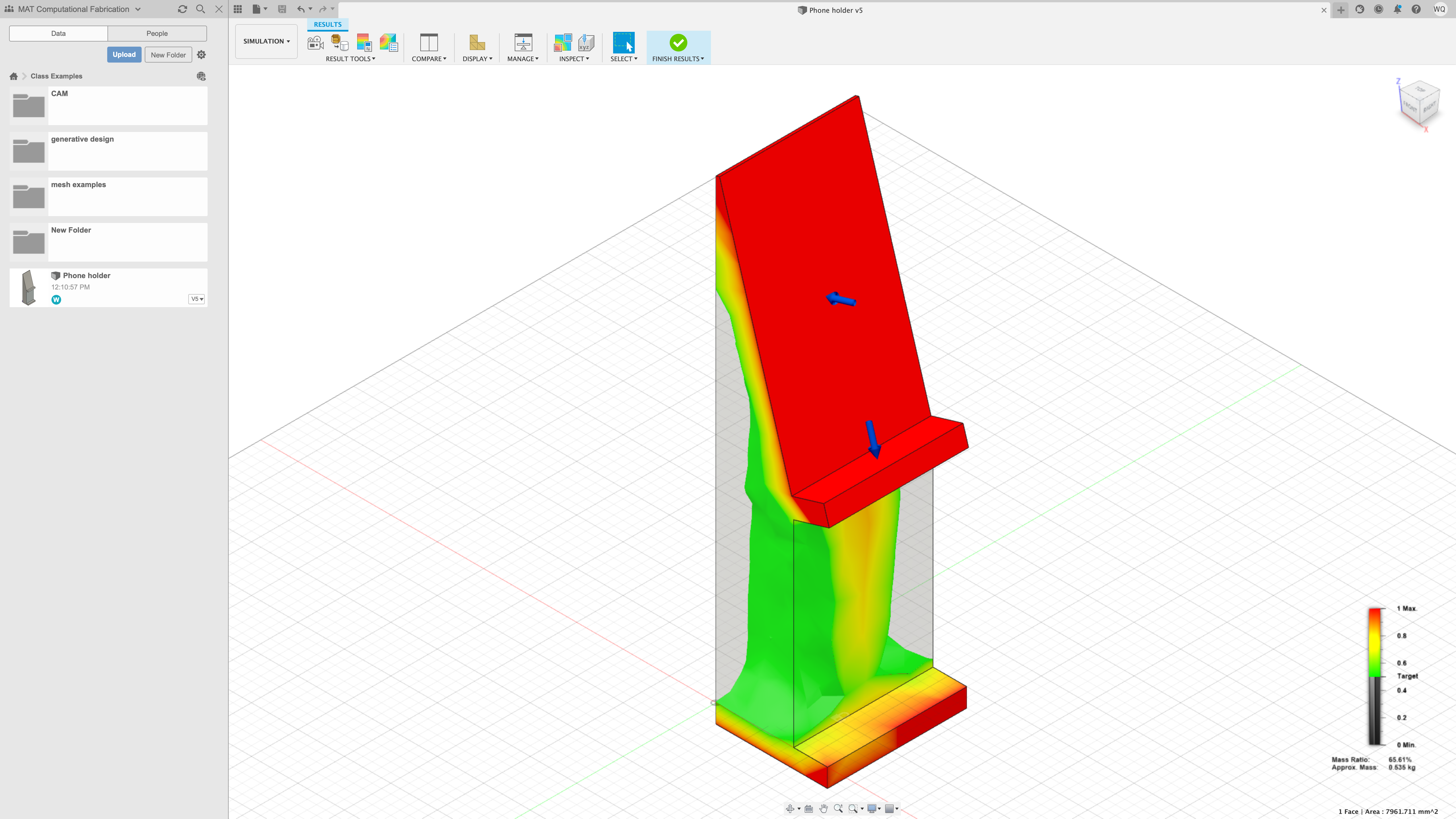Open the job status clock icon
Image resolution: width=1456 pixels, height=819 pixels.
pyautogui.click(x=1379, y=10)
